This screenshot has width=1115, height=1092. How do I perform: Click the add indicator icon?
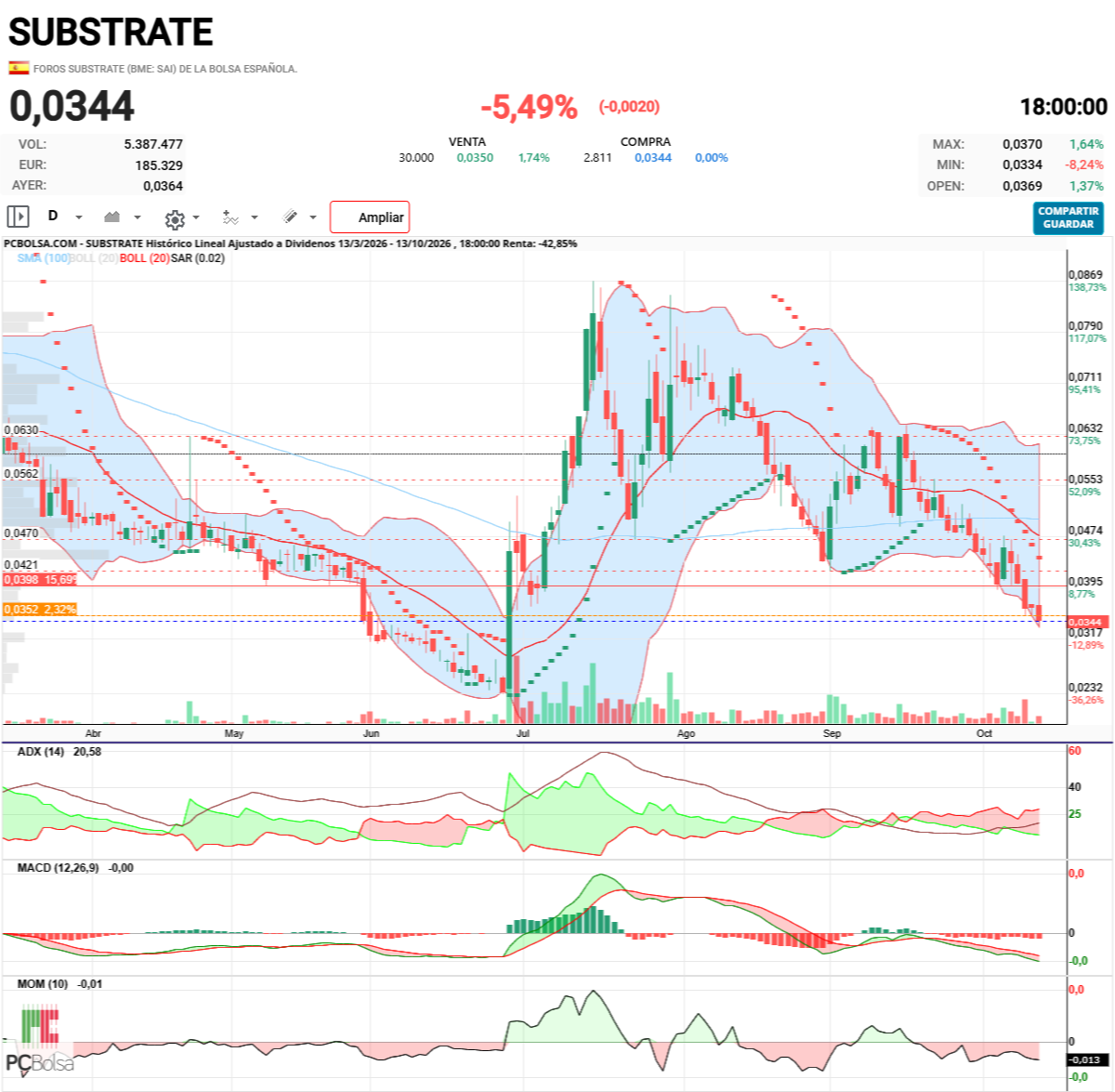pyautogui.click(x=230, y=217)
